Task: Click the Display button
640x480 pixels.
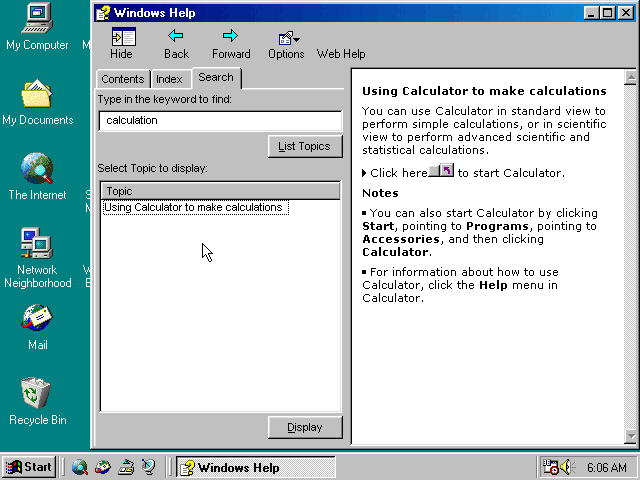Action: pyautogui.click(x=305, y=427)
